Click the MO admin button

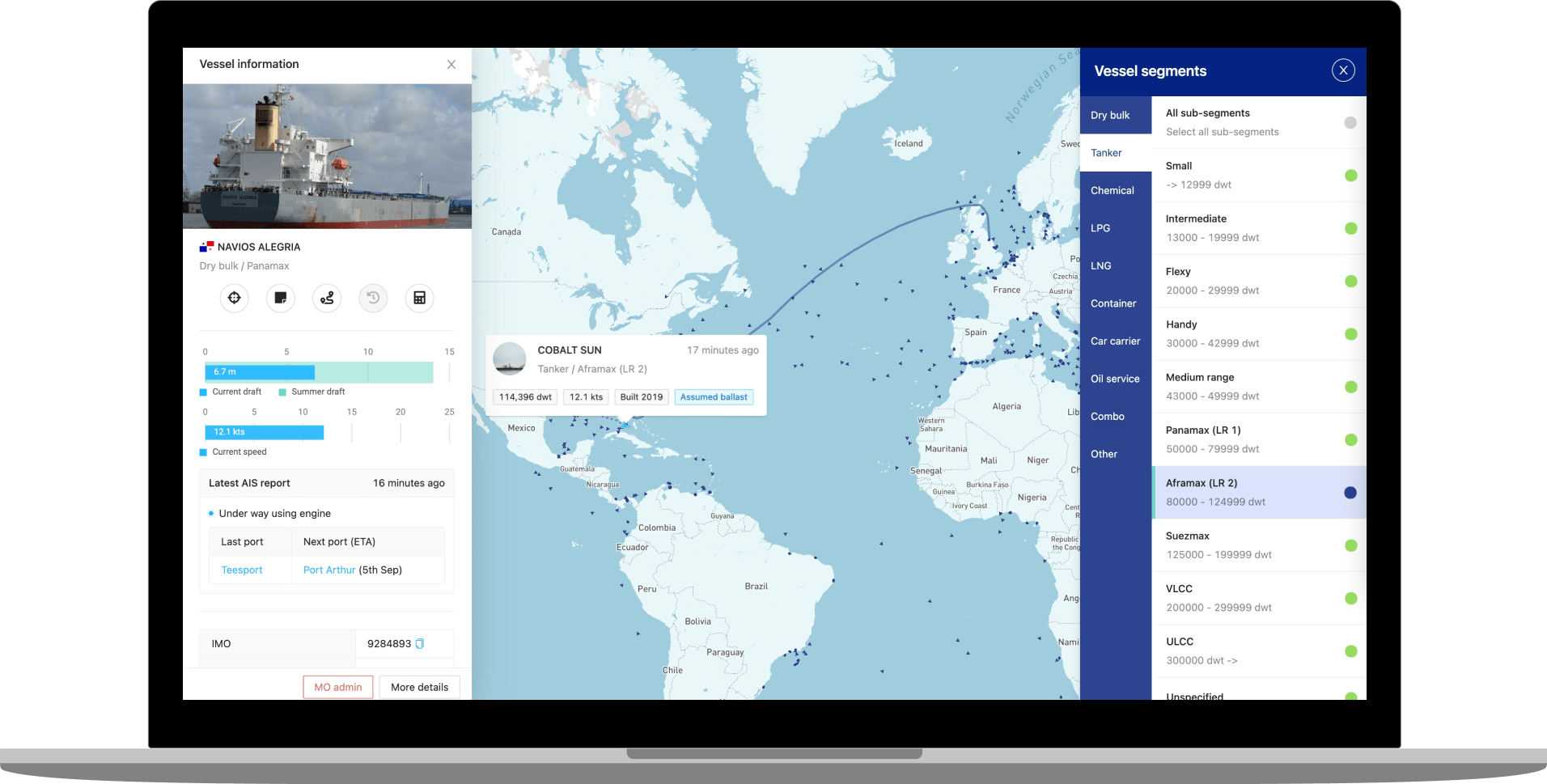pyautogui.click(x=337, y=686)
